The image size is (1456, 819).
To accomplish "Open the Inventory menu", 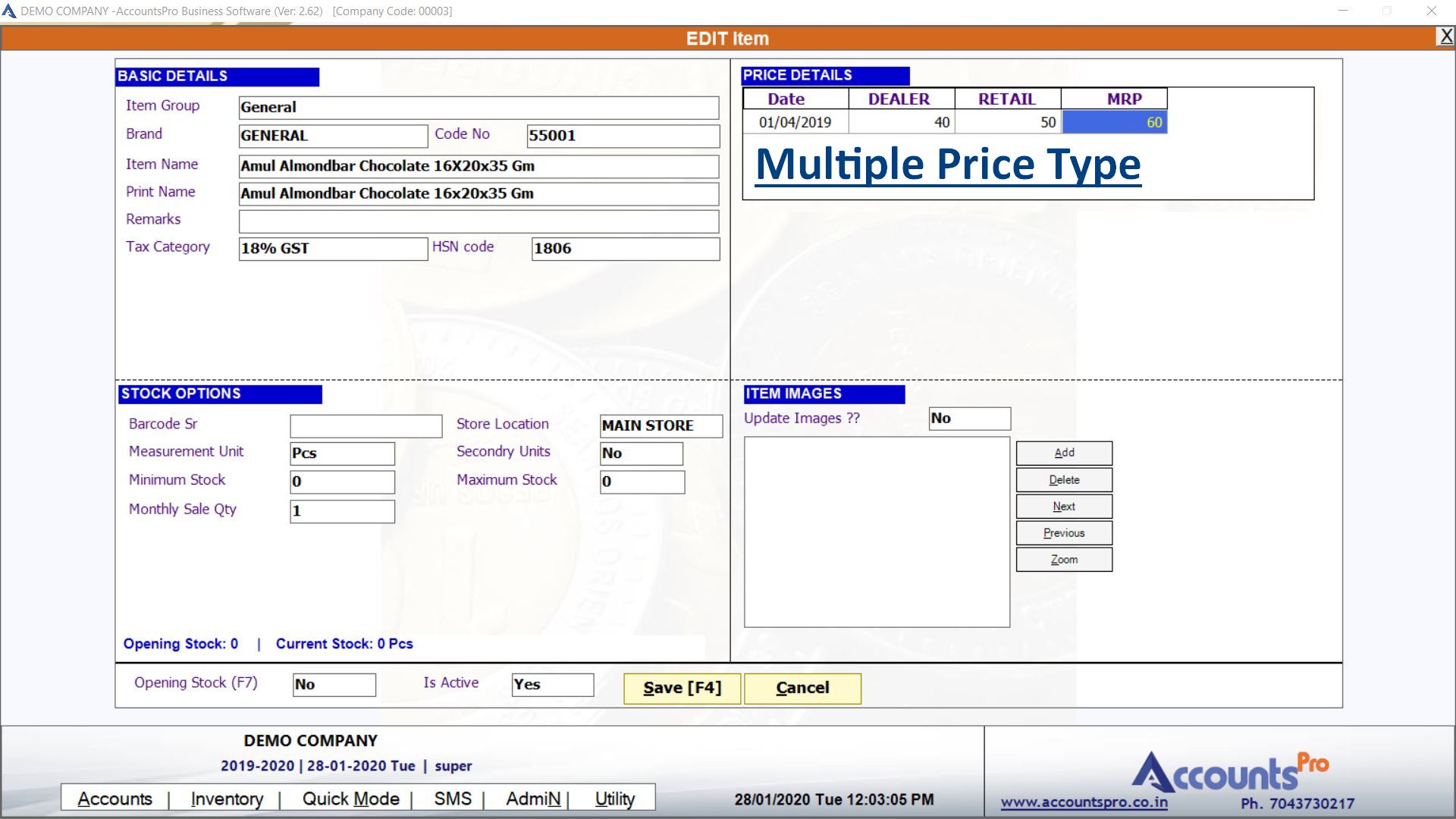I will pyautogui.click(x=227, y=799).
